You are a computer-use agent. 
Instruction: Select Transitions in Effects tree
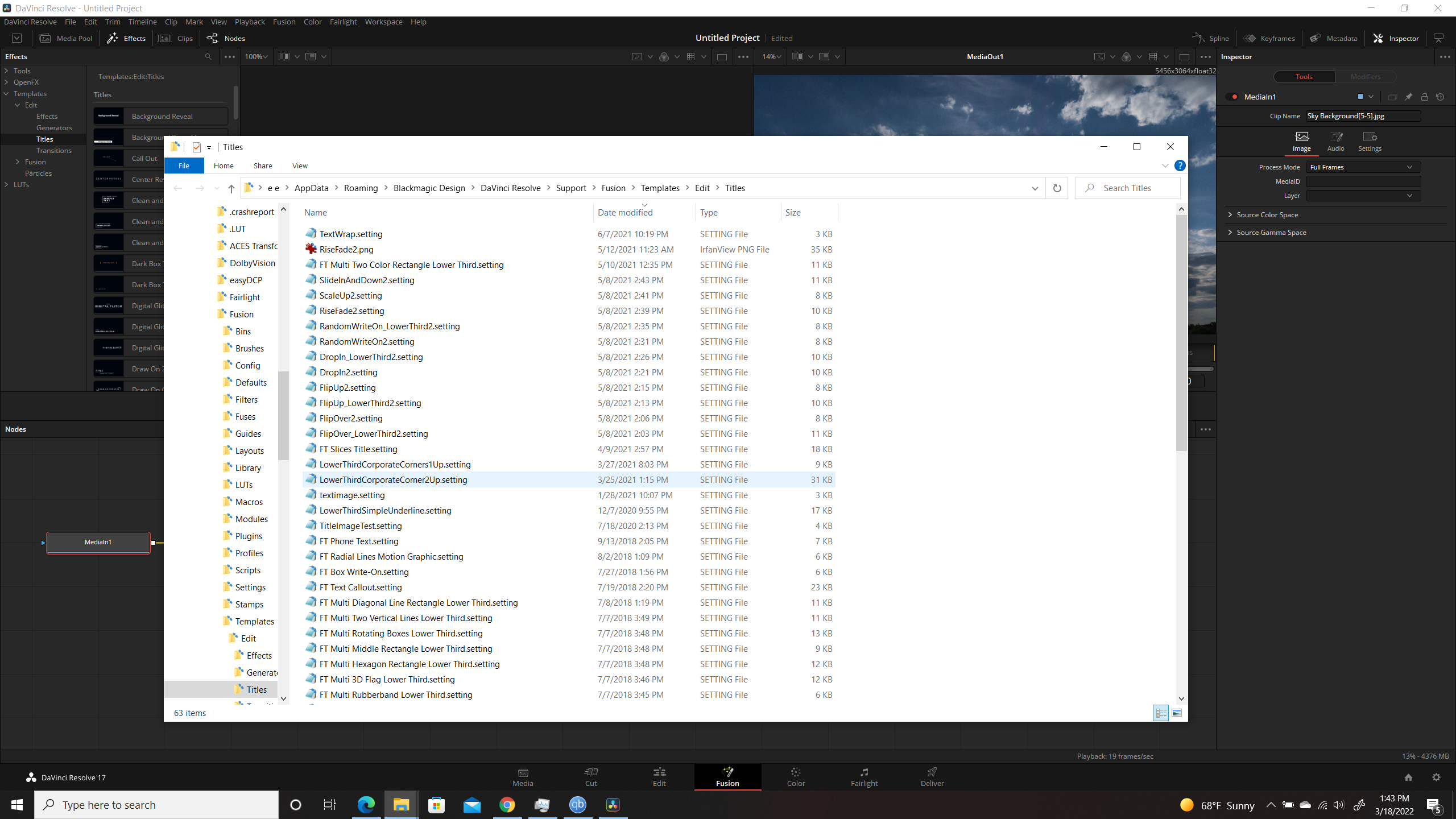coord(53,151)
